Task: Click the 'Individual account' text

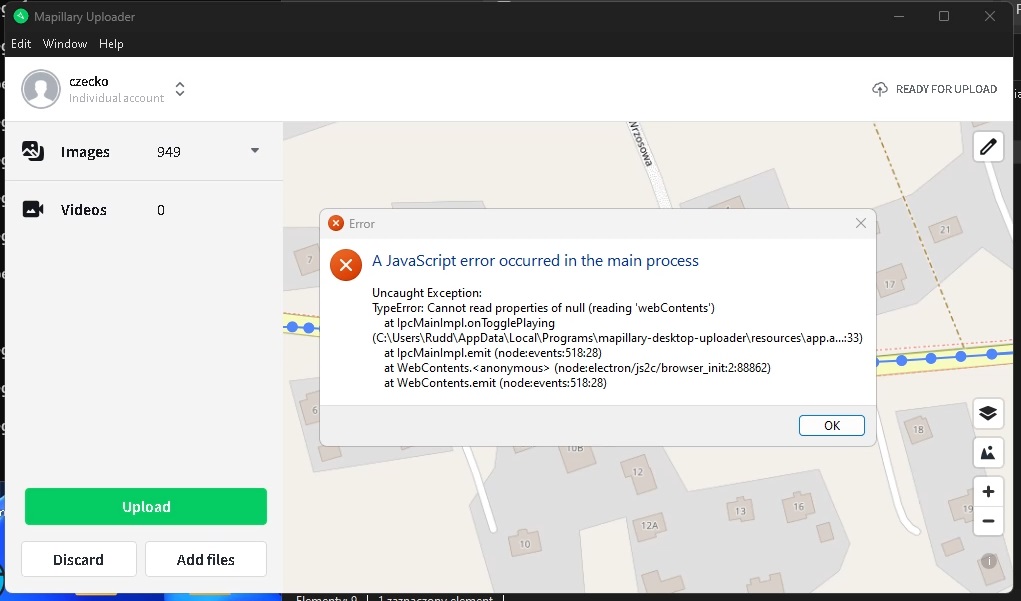Action: pyautogui.click(x=117, y=98)
